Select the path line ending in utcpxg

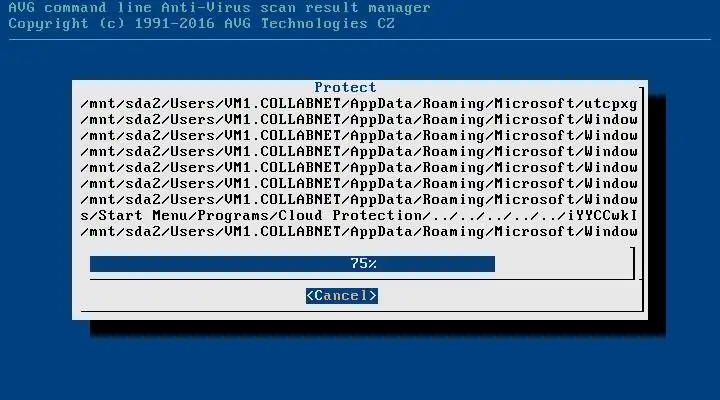(359, 104)
